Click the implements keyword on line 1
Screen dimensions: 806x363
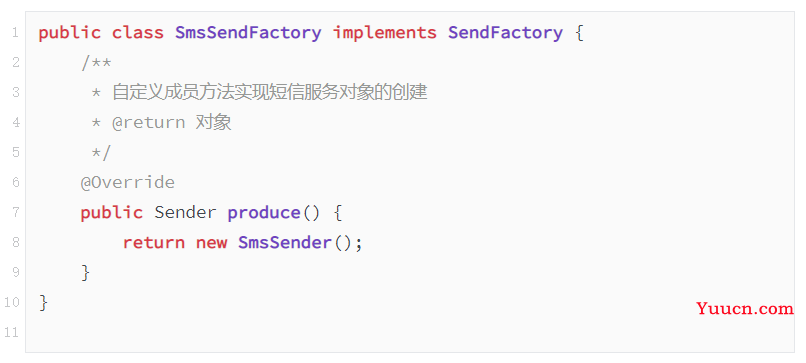click(385, 33)
